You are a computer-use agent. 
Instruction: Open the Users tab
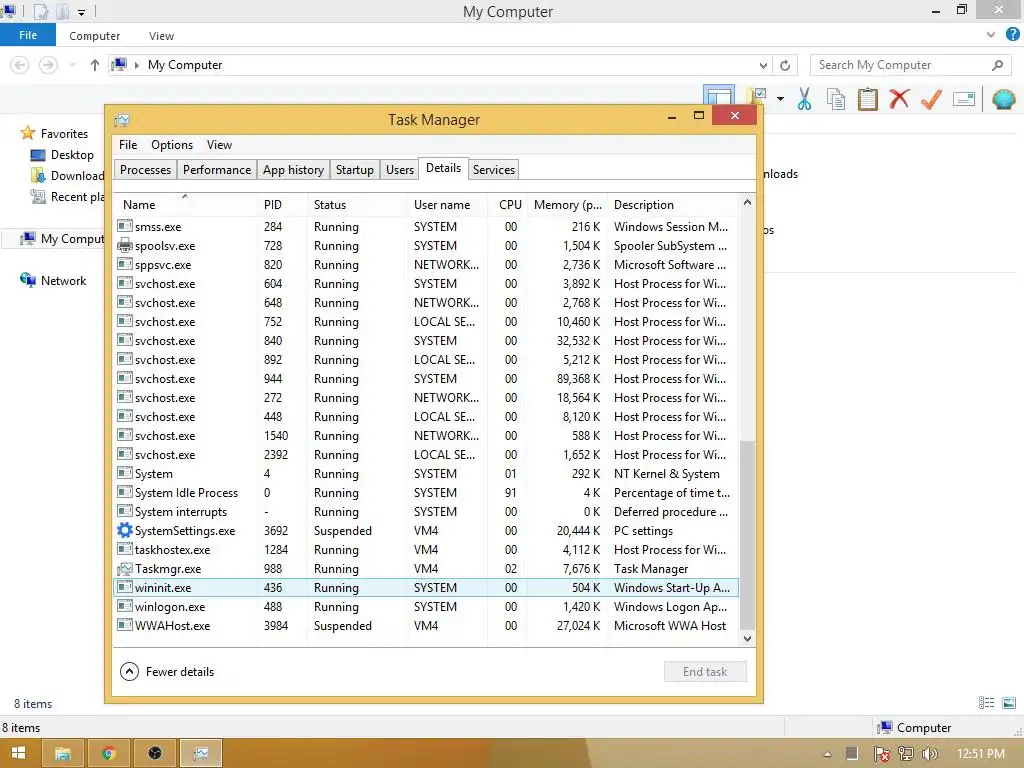coord(400,170)
